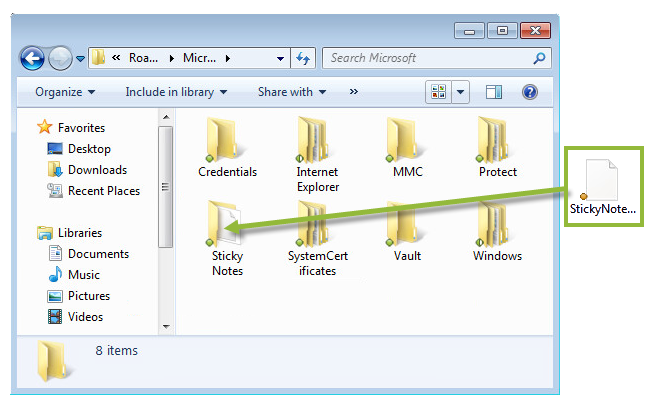Open the Windows folder
Screen dimensions: 651x409
[x=497, y=226]
